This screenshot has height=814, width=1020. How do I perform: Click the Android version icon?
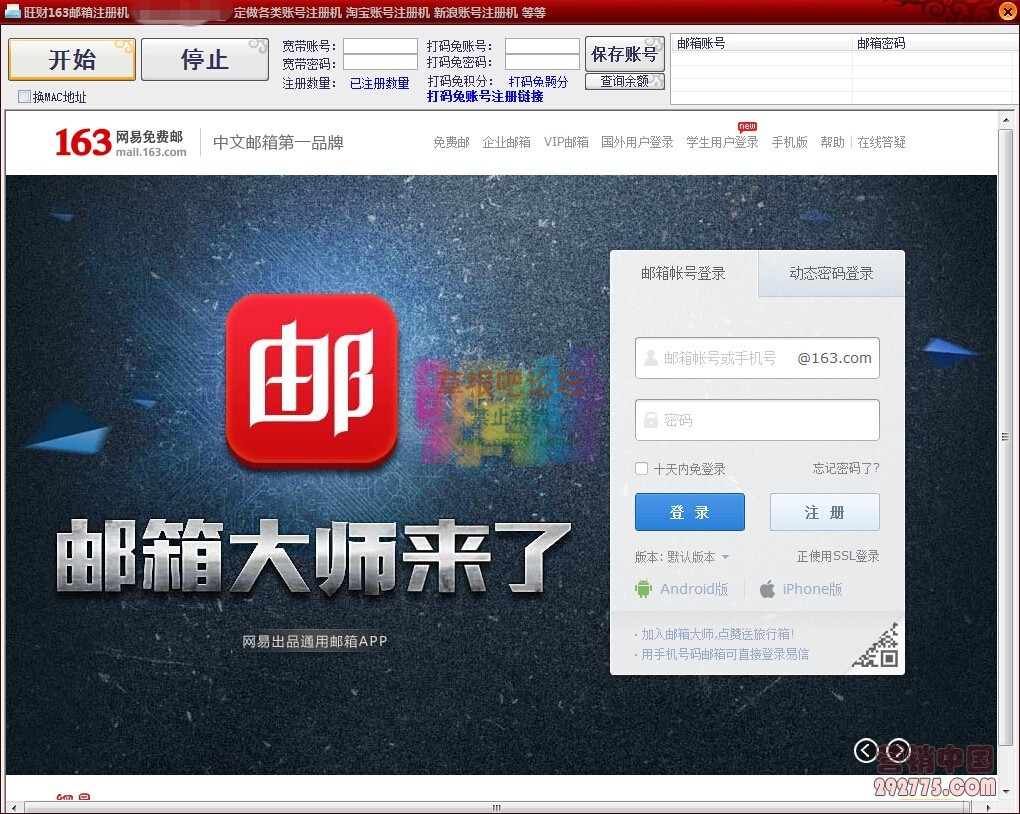644,589
